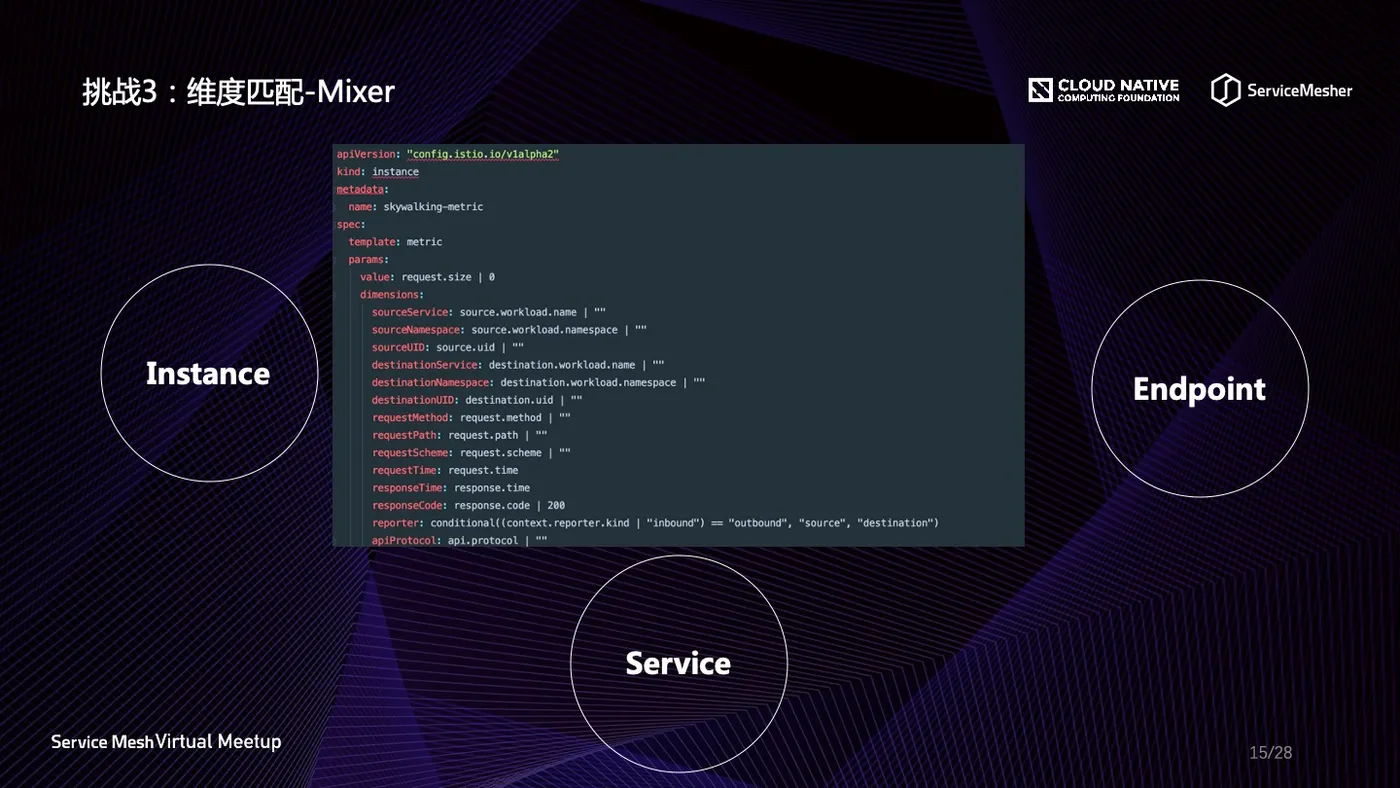Click the Service Mesh Virtual Meetup footer text
This screenshot has width=1400, height=788.
click(166, 741)
